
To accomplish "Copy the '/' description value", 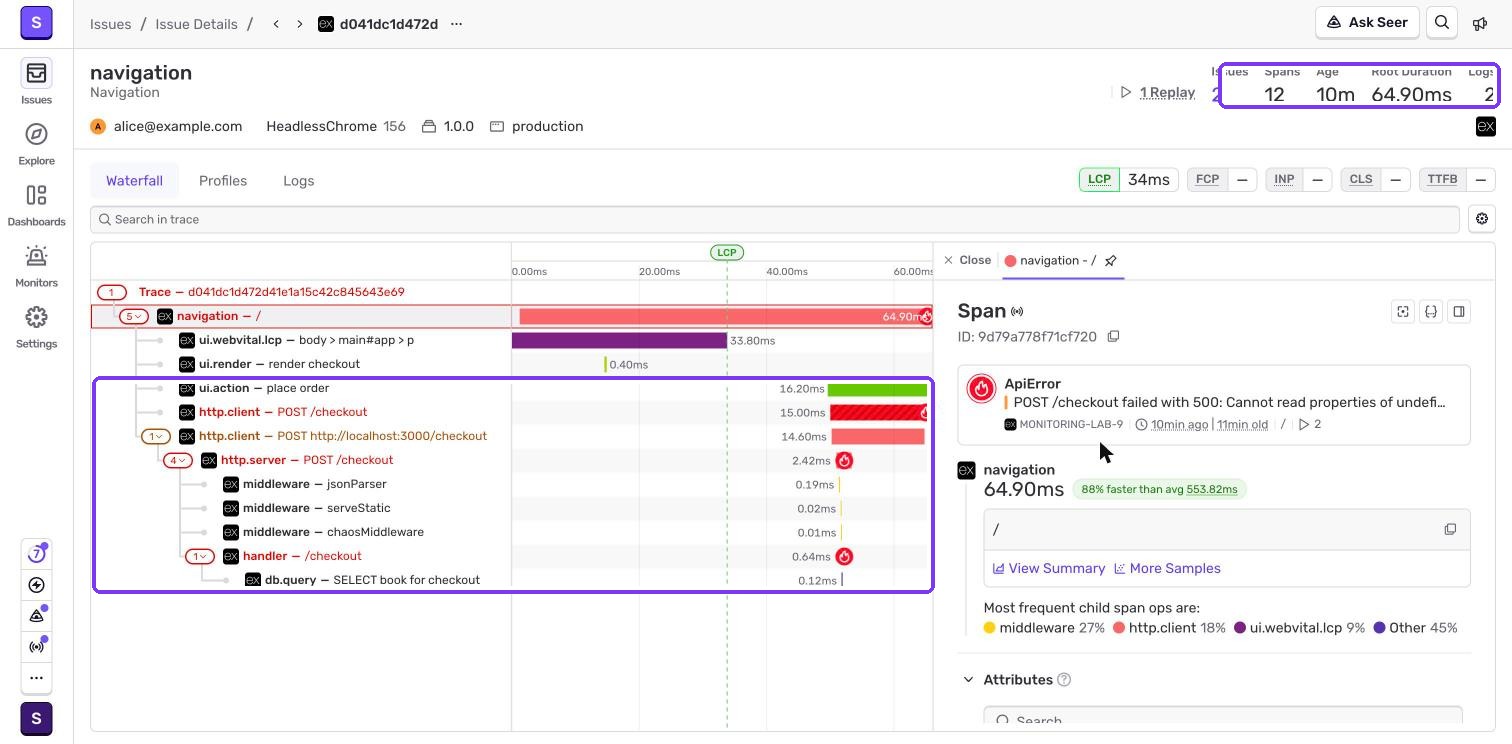I will [1450, 529].
